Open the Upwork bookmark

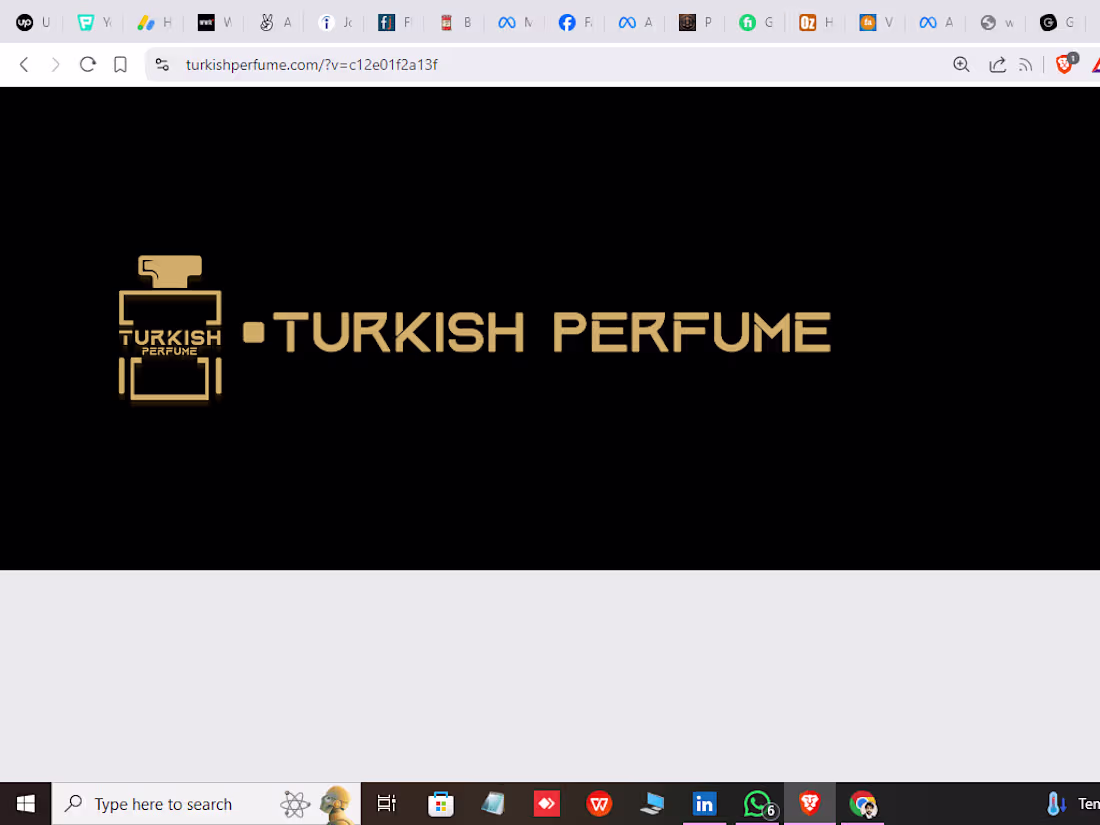coord(22,22)
